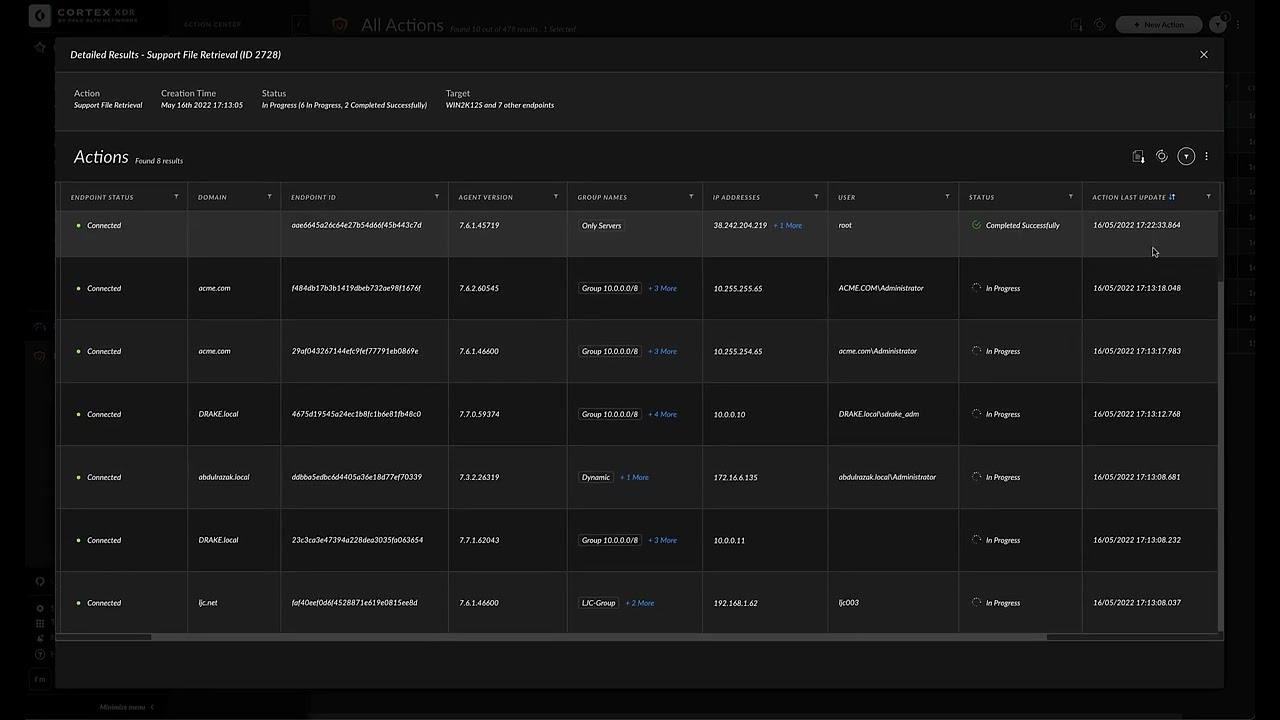Screen dimensions: 1280x720
Task: Click the root user cell
Action: pos(845,225)
